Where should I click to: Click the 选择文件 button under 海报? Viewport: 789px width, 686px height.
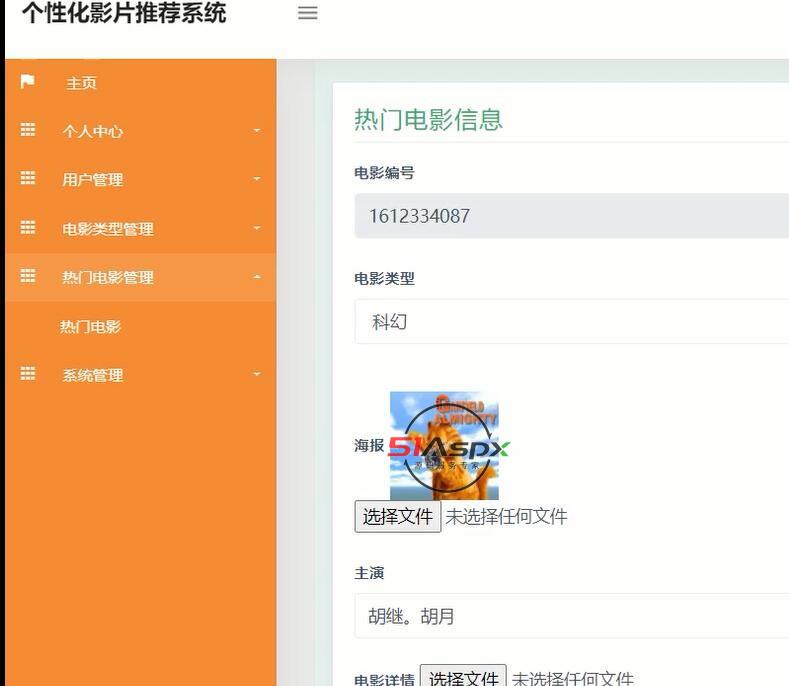398,516
